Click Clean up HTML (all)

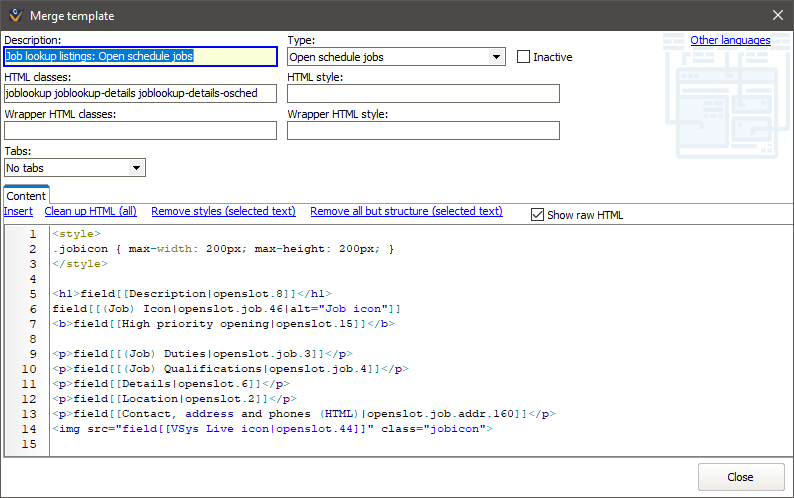coord(90,211)
